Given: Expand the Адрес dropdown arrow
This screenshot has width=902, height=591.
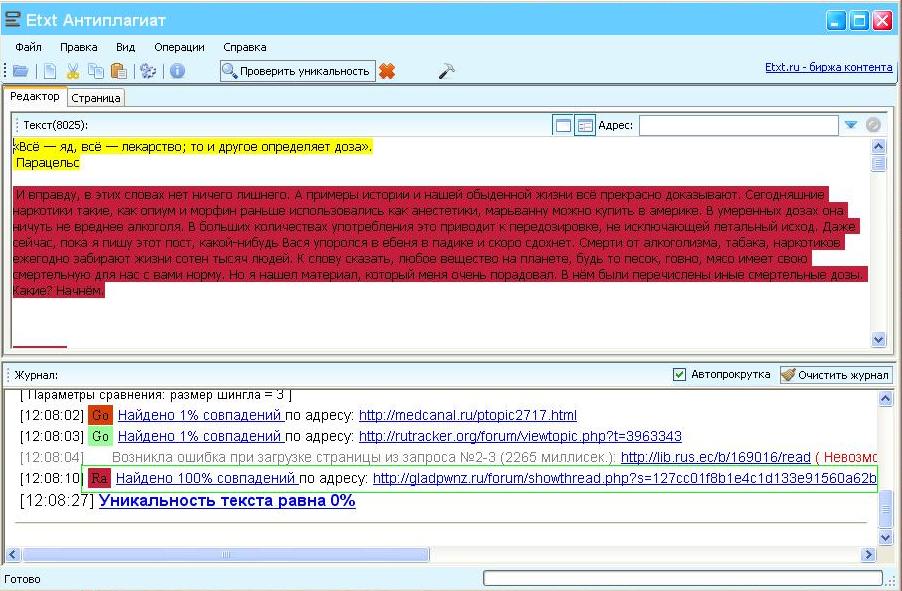Looking at the screenshot, I should (x=850, y=125).
